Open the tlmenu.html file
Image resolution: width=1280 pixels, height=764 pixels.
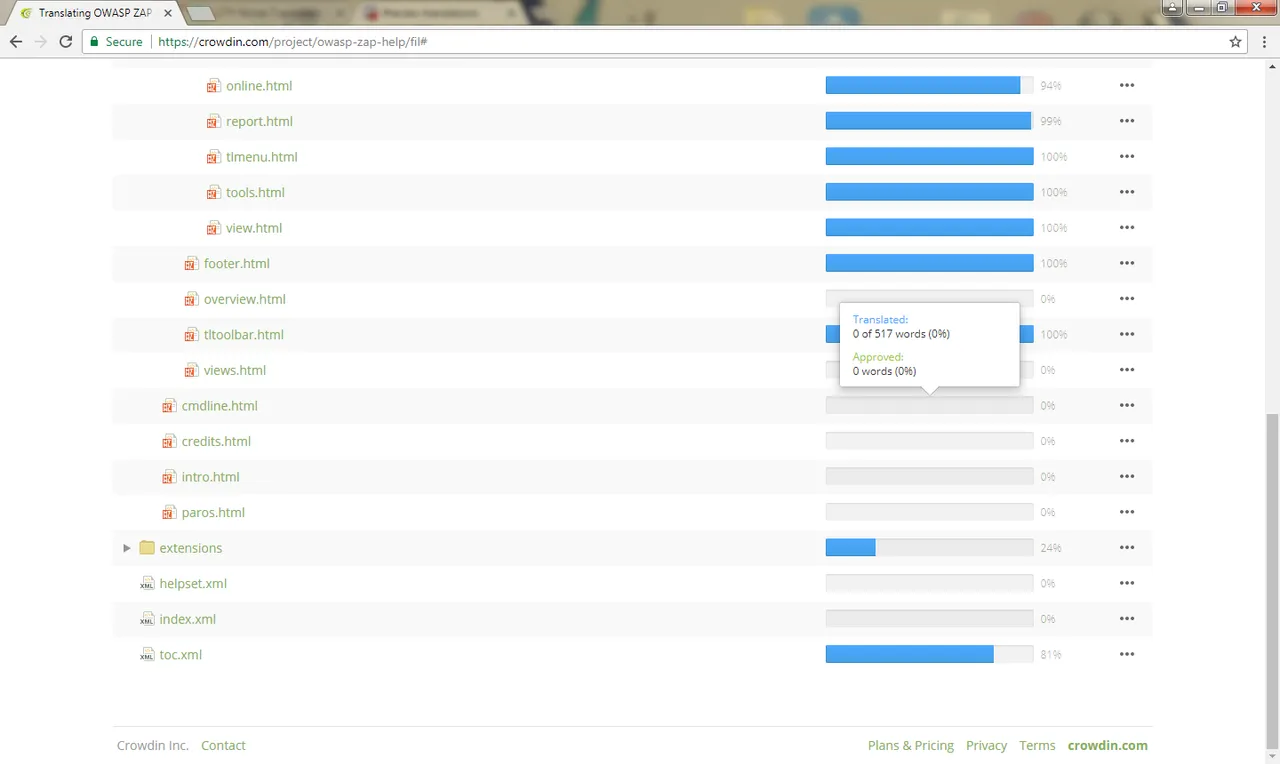click(262, 157)
